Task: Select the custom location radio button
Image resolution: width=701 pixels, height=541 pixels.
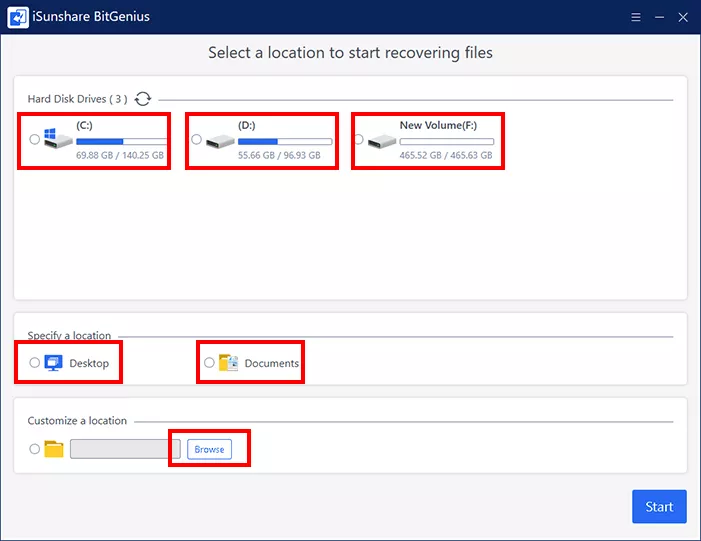Action: coord(34,448)
